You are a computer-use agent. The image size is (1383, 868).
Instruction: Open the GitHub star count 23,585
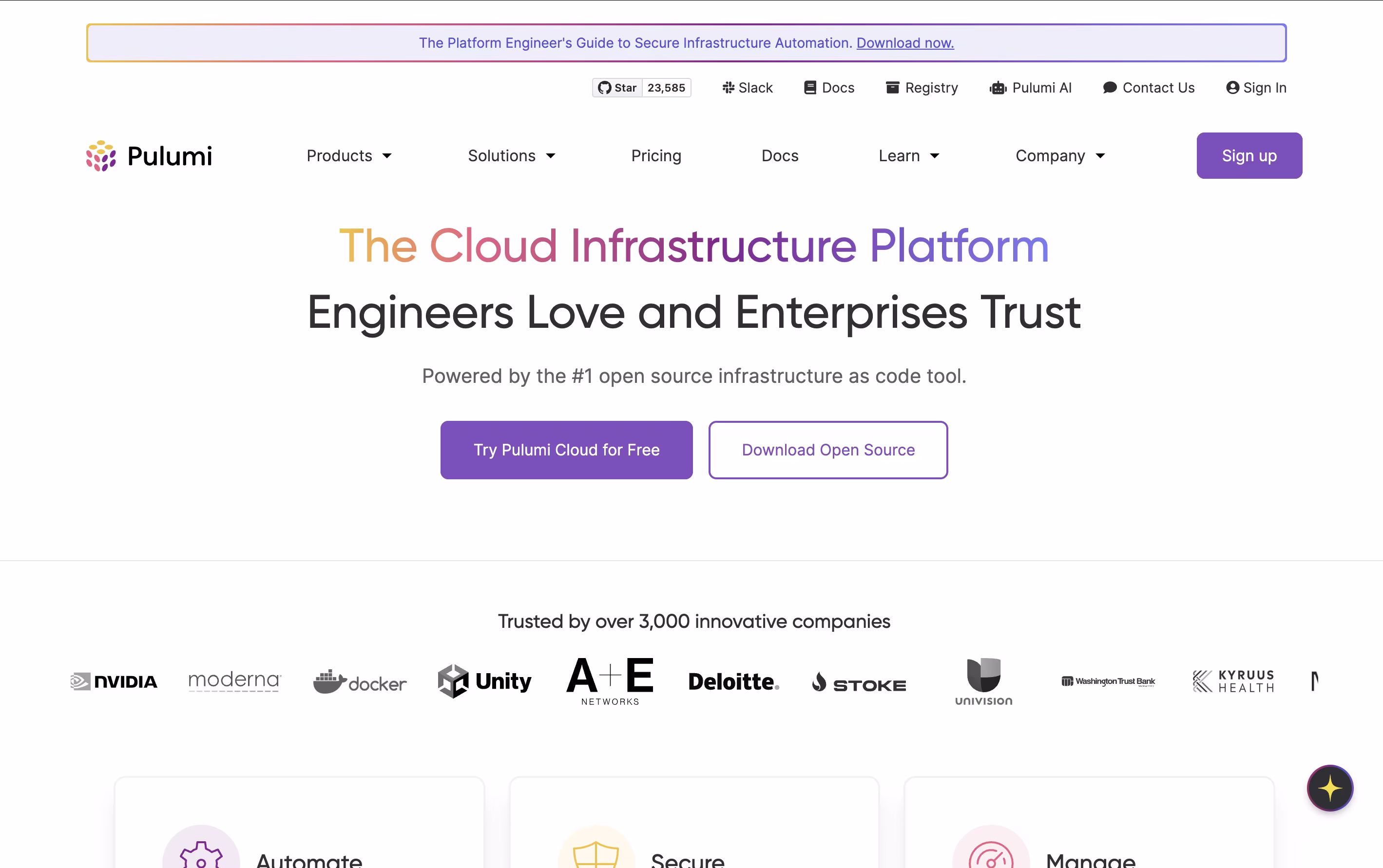(x=666, y=88)
